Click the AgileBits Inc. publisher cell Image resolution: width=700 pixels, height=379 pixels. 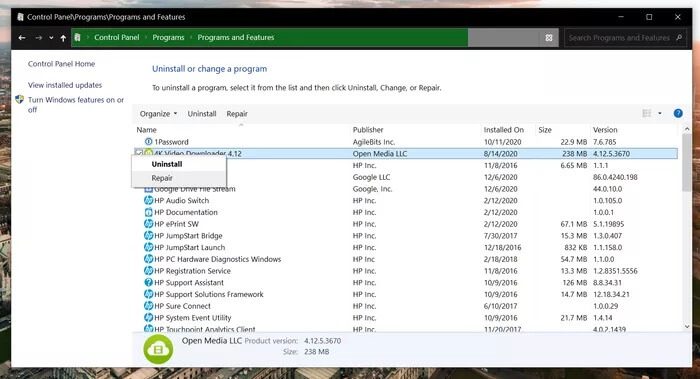coord(374,142)
